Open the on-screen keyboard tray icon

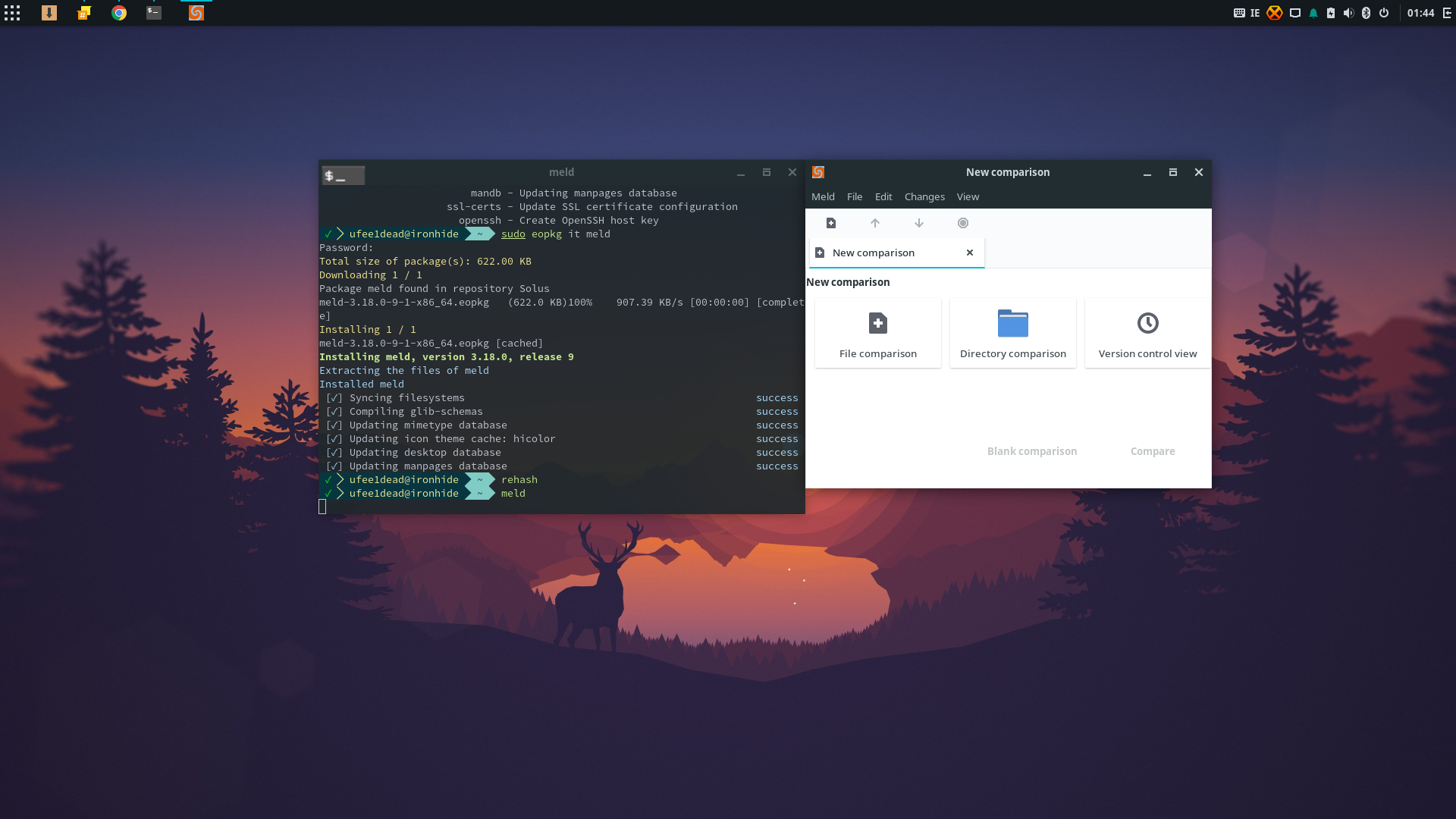(x=1239, y=13)
